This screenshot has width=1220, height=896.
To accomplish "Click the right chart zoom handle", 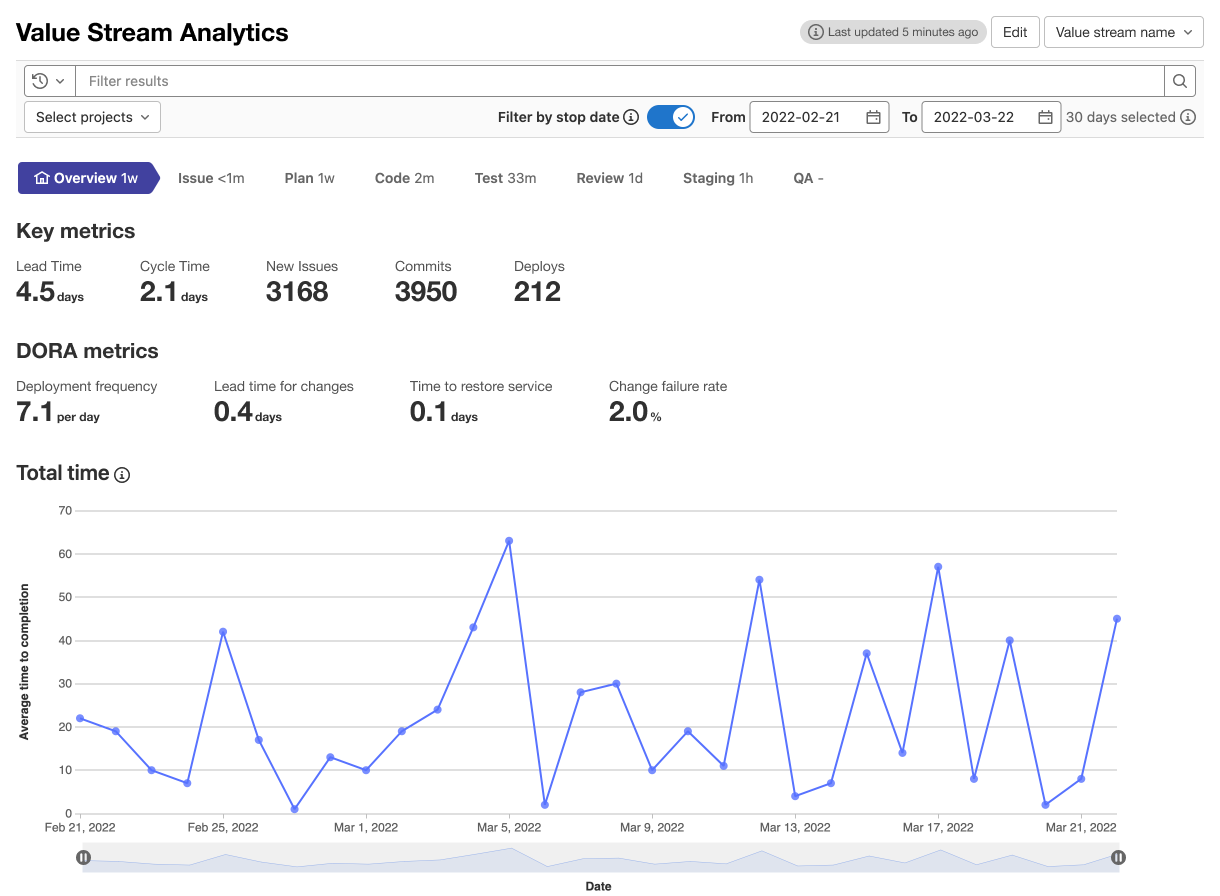I will 1118,857.
